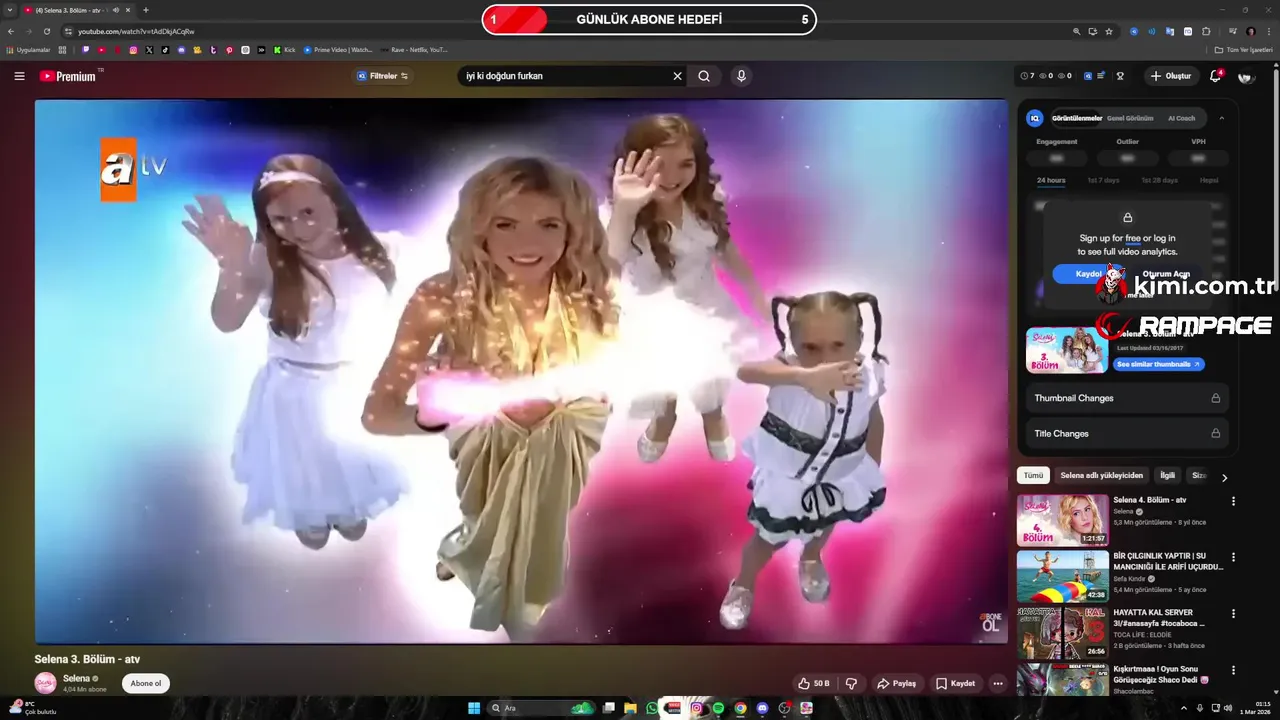Click the Chrome address bar URL
The width and height of the screenshot is (1280, 720).
point(137,31)
